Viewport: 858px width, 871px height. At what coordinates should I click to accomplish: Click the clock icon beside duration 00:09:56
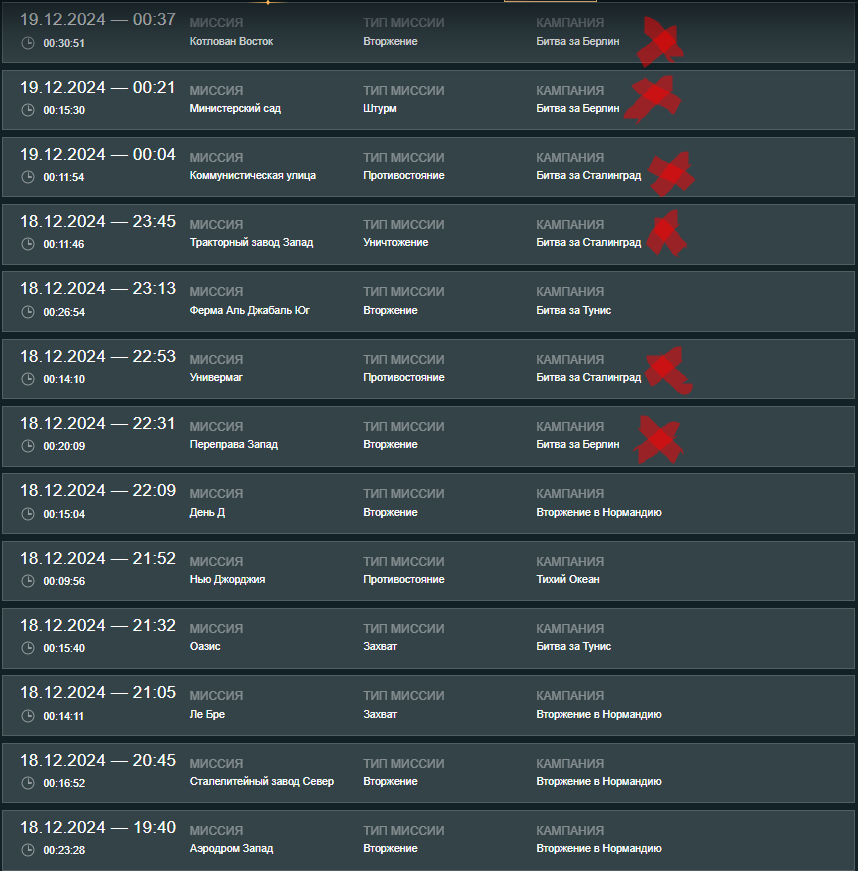click(x=28, y=581)
